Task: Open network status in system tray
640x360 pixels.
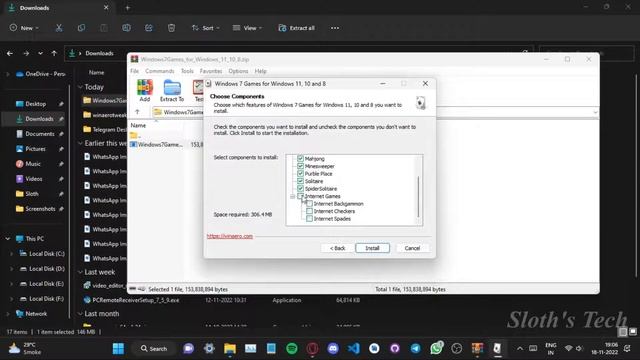Action: pos(568,348)
